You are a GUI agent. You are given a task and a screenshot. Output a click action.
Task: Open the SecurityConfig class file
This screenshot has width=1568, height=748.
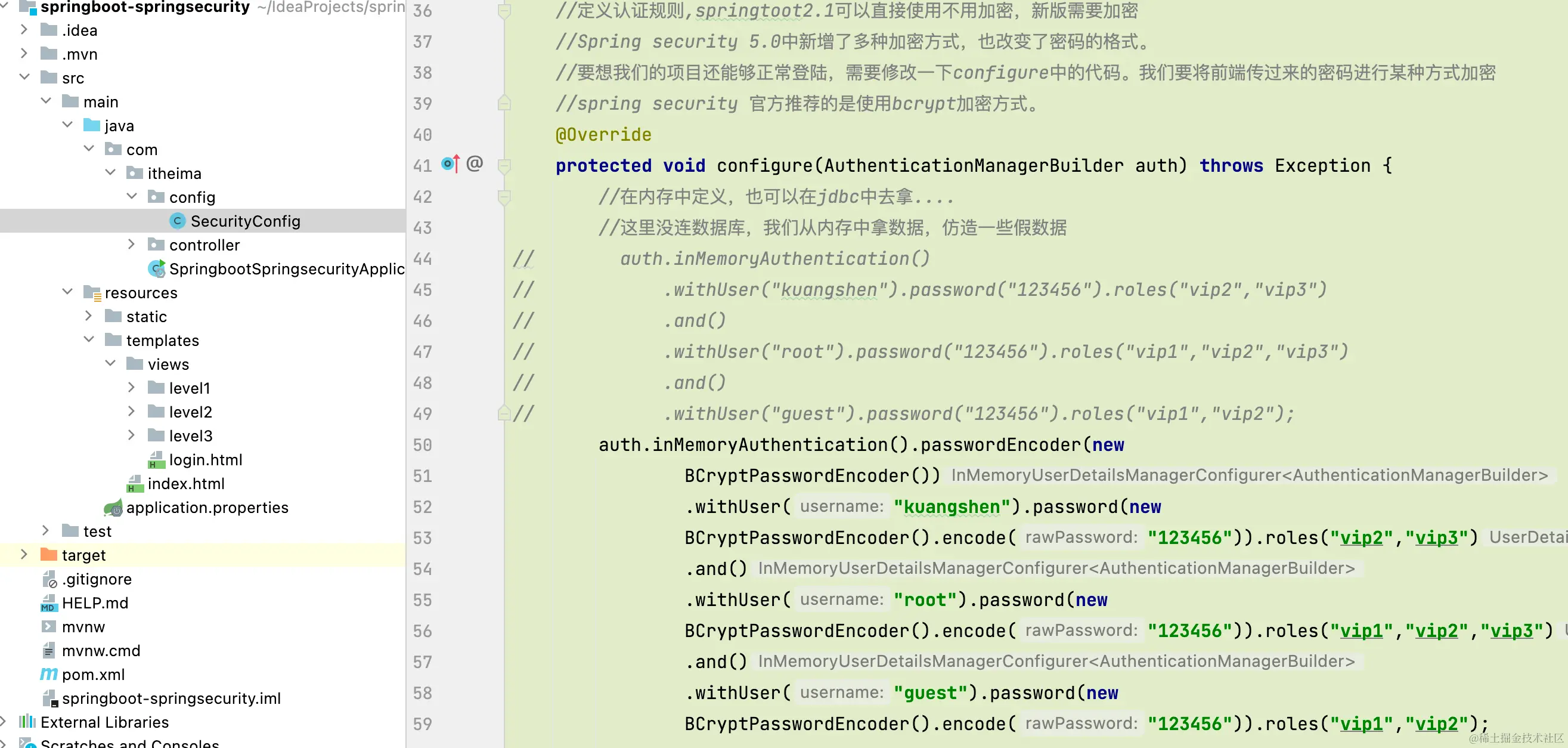tap(244, 221)
